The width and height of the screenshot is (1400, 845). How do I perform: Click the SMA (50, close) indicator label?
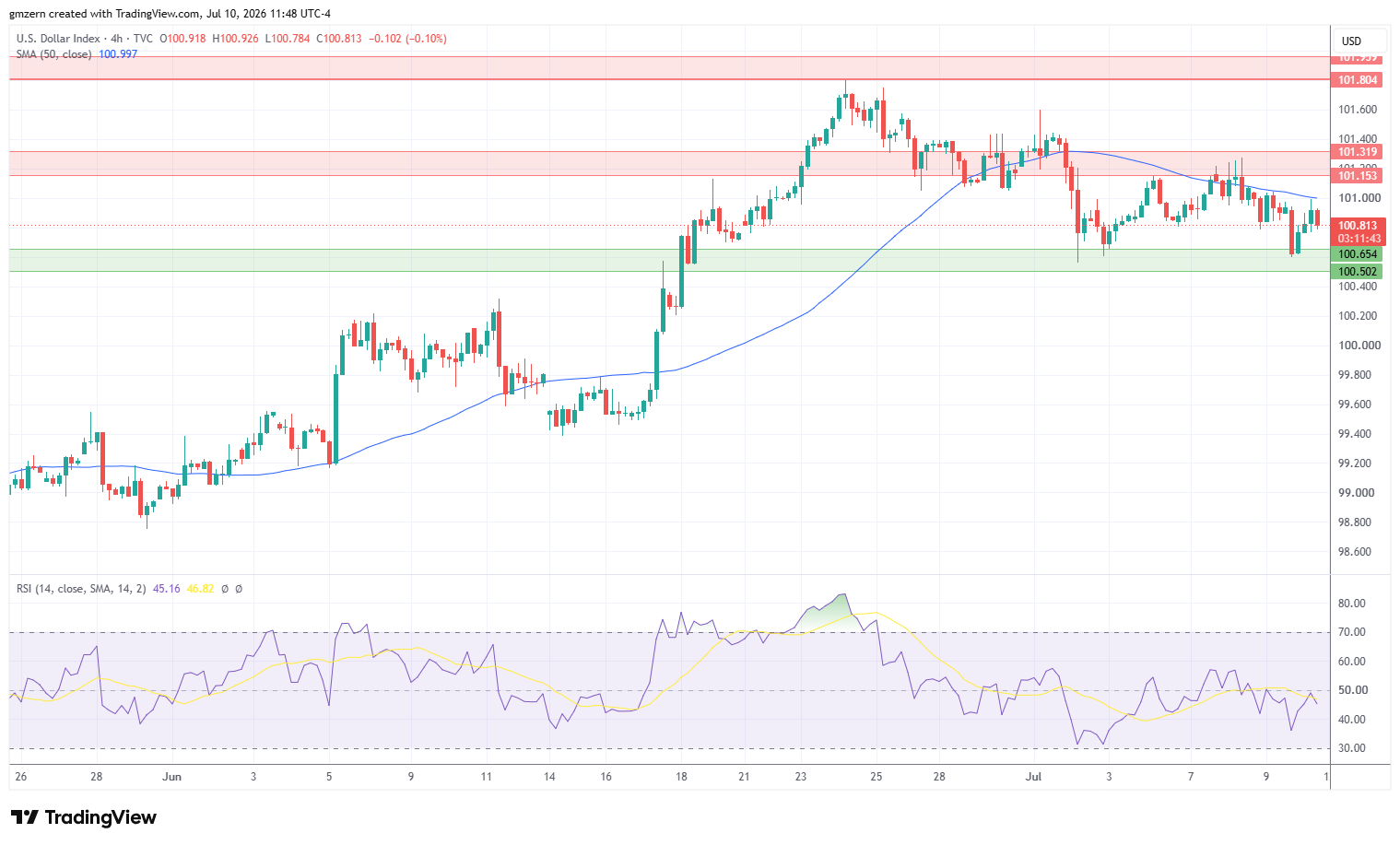pos(54,54)
